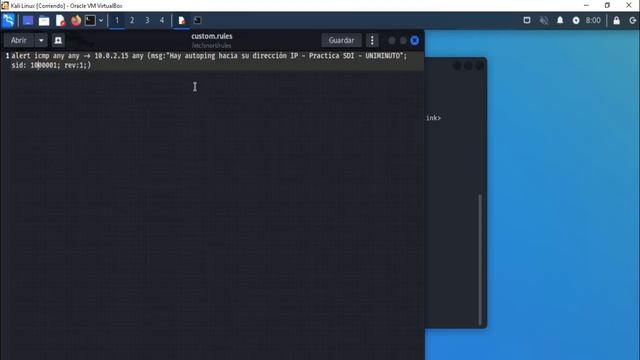Show desktop from the Kali panel
Viewport: 640px width, 360px height.
pyautogui.click(x=28, y=20)
